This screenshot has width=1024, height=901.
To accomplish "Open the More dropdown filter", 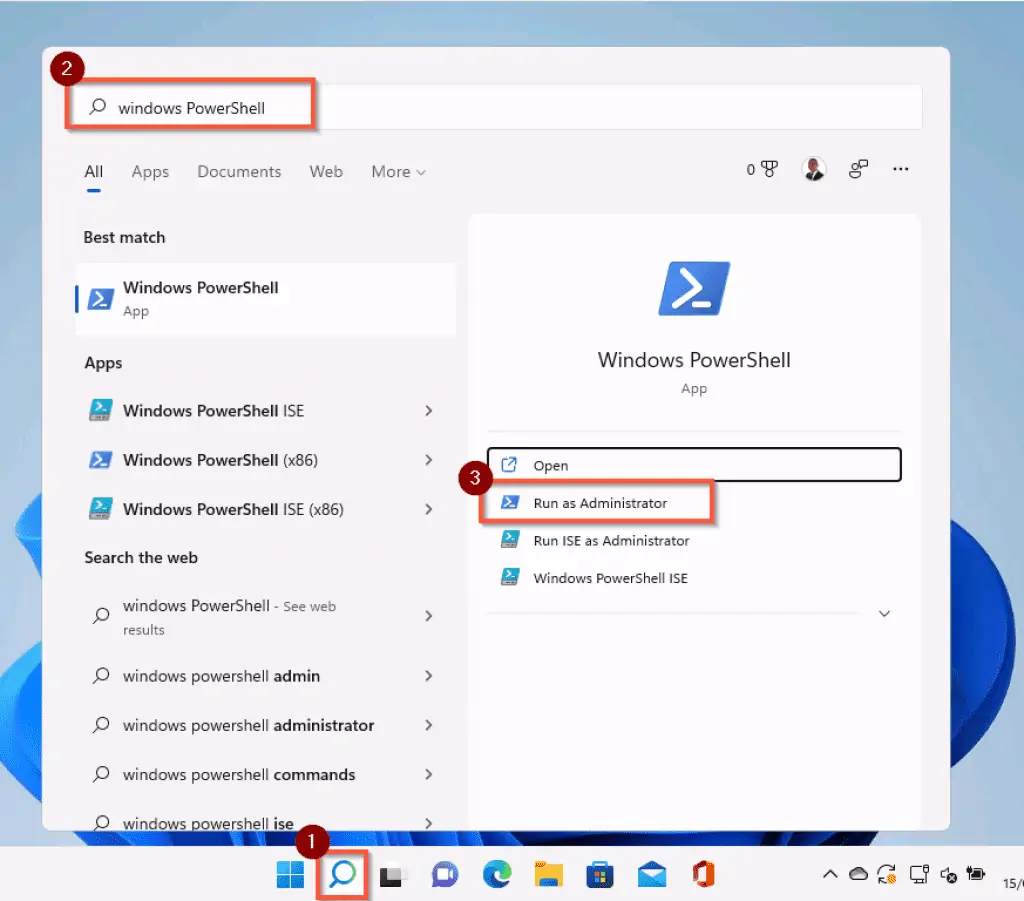I will tap(398, 172).
